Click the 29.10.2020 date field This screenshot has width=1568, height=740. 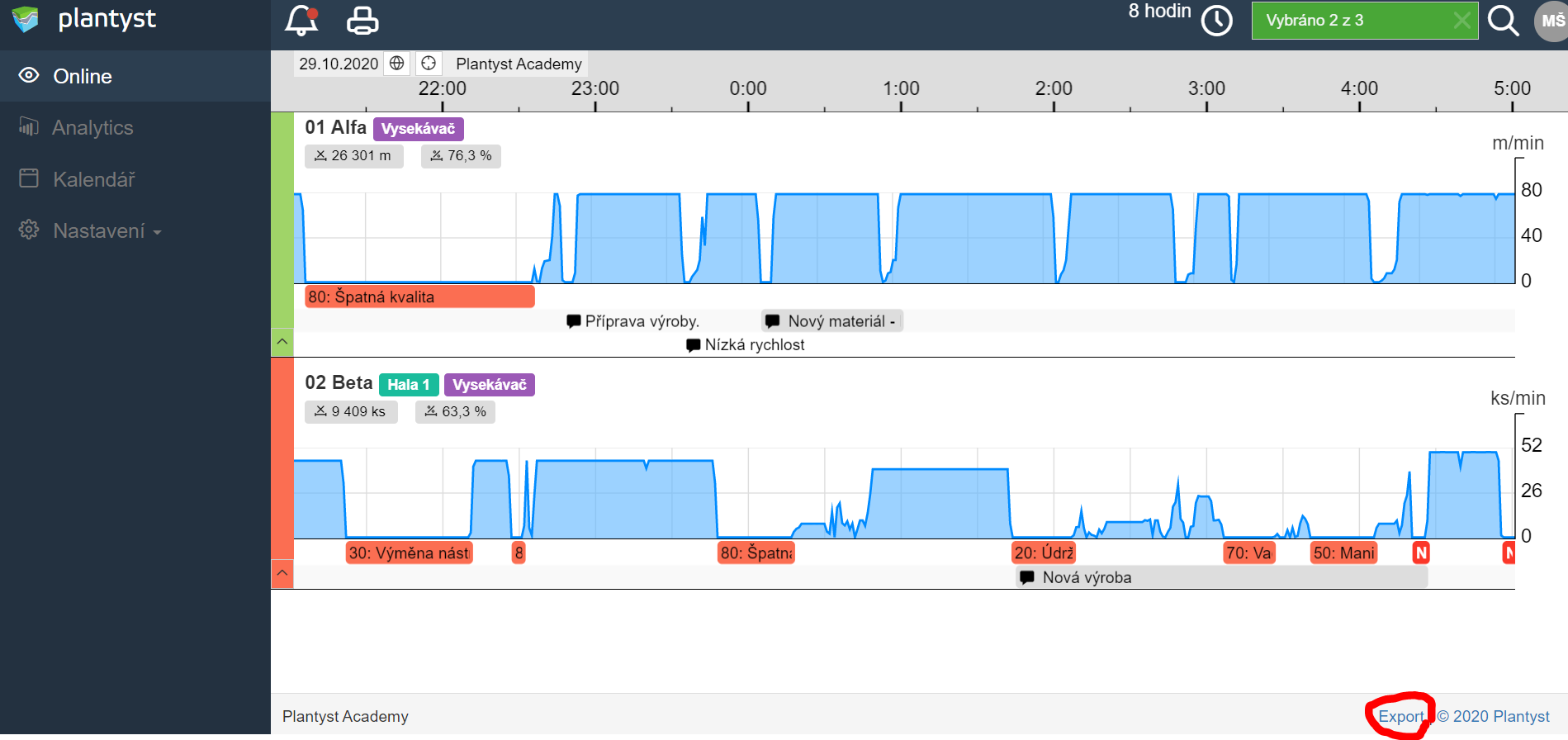point(339,64)
